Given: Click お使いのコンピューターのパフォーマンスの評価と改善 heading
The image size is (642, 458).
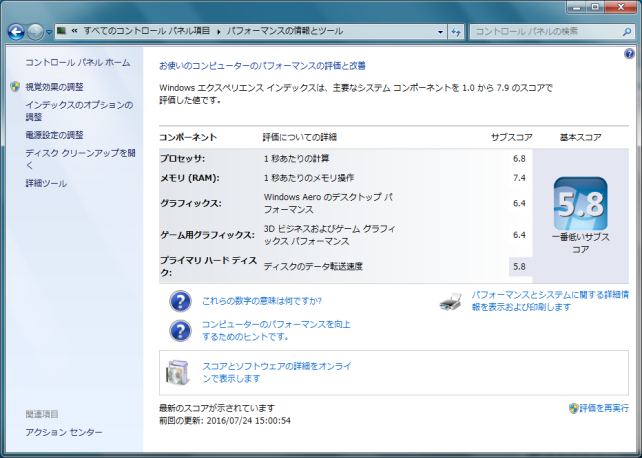Looking at the screenshot, I should click(x=262, y=66).
